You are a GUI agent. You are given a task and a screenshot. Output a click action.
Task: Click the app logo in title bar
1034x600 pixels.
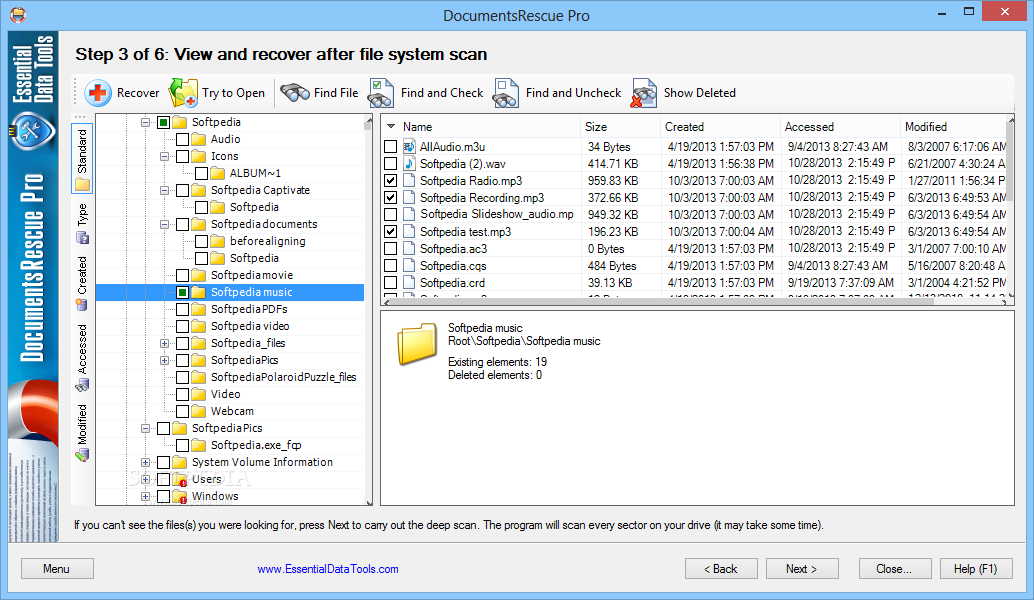pos(18,15)
